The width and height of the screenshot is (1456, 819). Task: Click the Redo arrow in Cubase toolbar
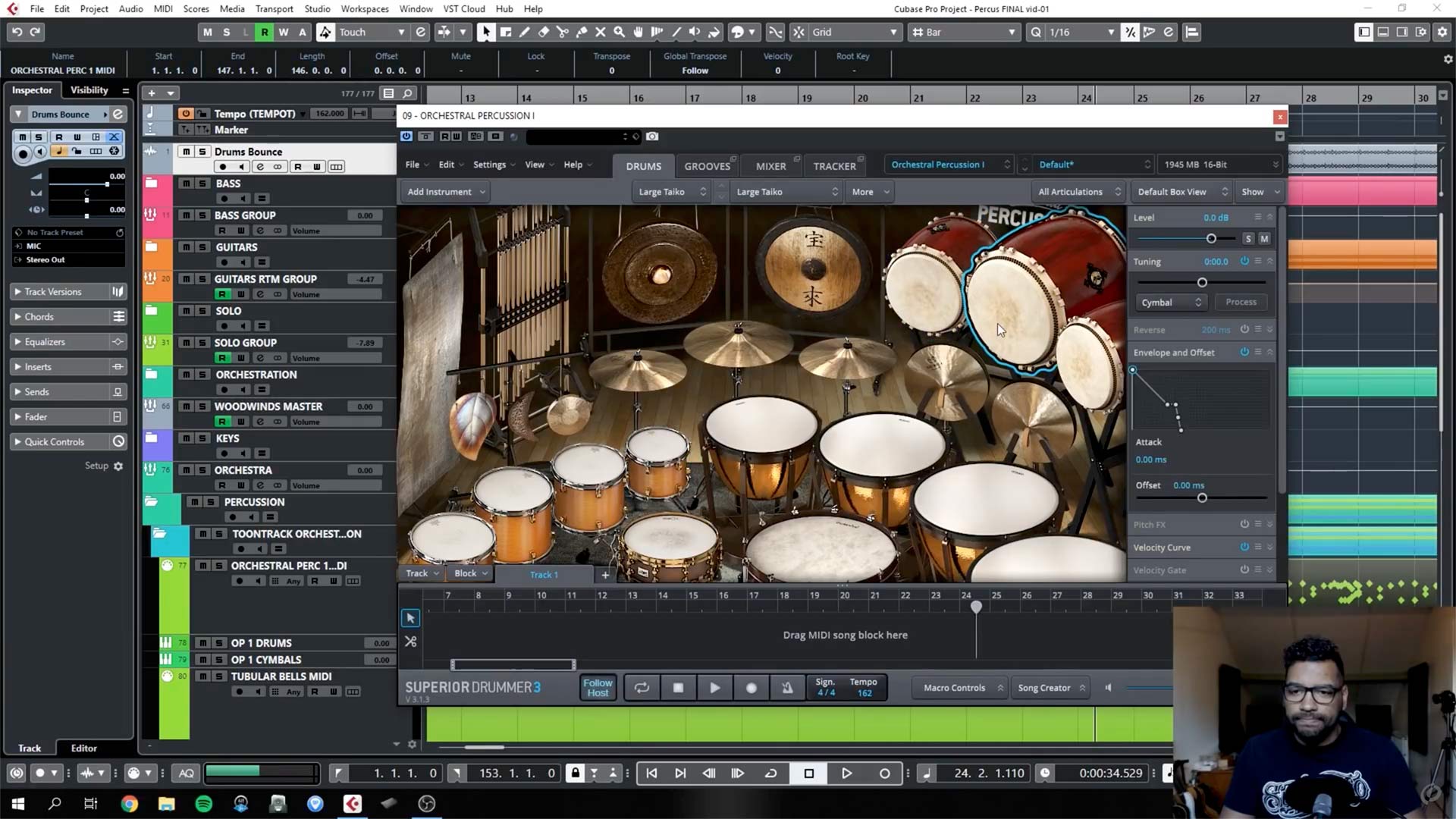35,32
